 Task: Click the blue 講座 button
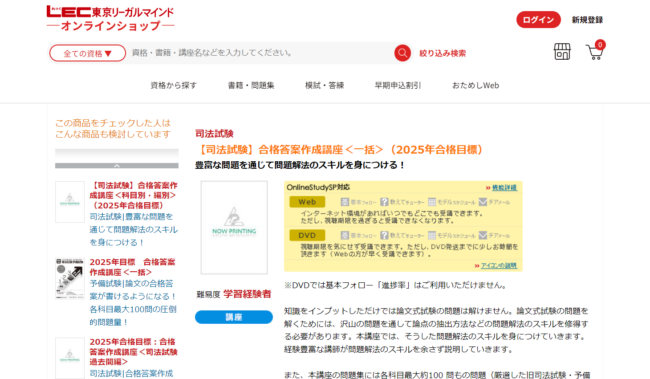pyautogui.click(x=234, y=317)
